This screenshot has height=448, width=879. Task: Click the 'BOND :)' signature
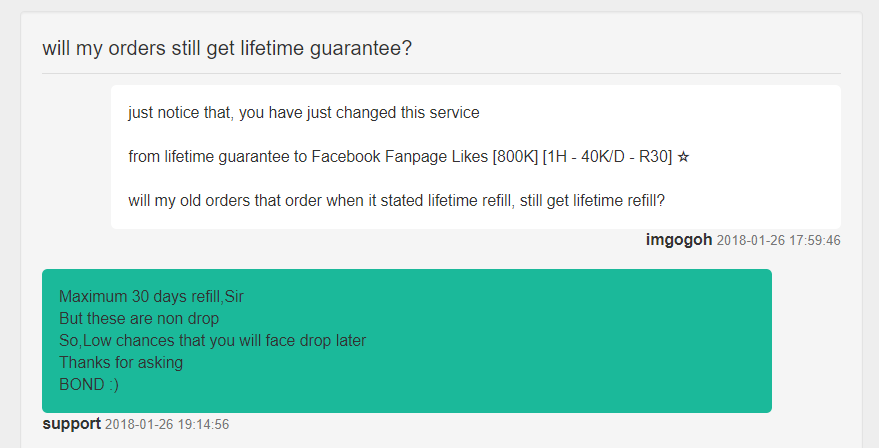tap(89, 385)
